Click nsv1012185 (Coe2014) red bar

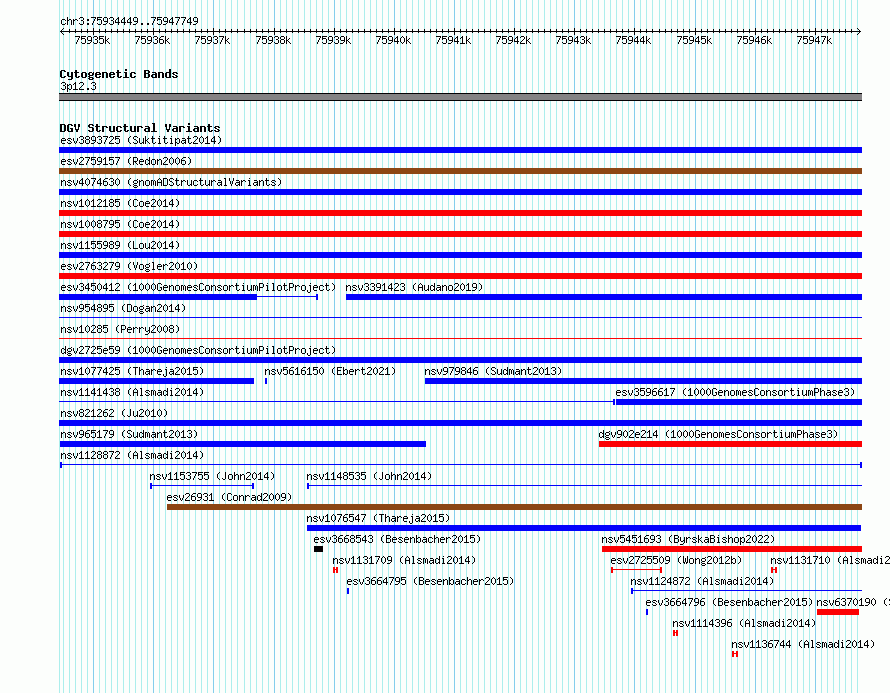[x=460, y=213]
